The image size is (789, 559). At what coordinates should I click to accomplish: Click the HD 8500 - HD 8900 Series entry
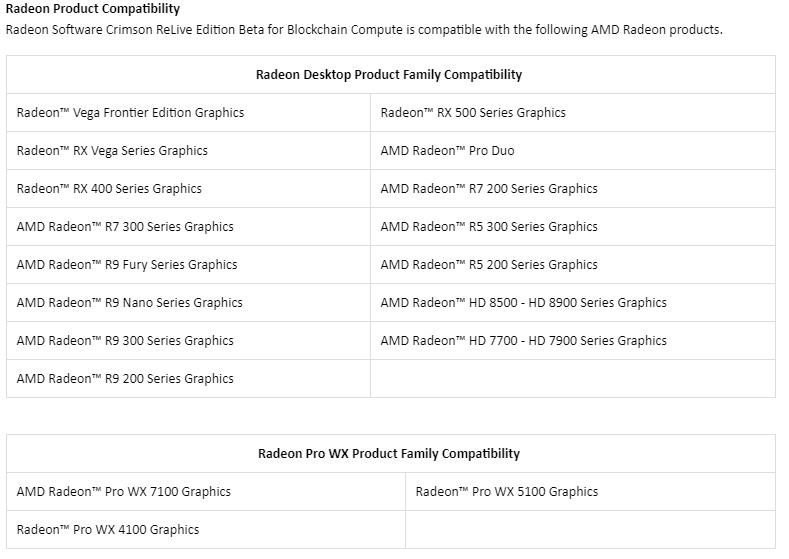pyautogui.click(x=523, y=303)
